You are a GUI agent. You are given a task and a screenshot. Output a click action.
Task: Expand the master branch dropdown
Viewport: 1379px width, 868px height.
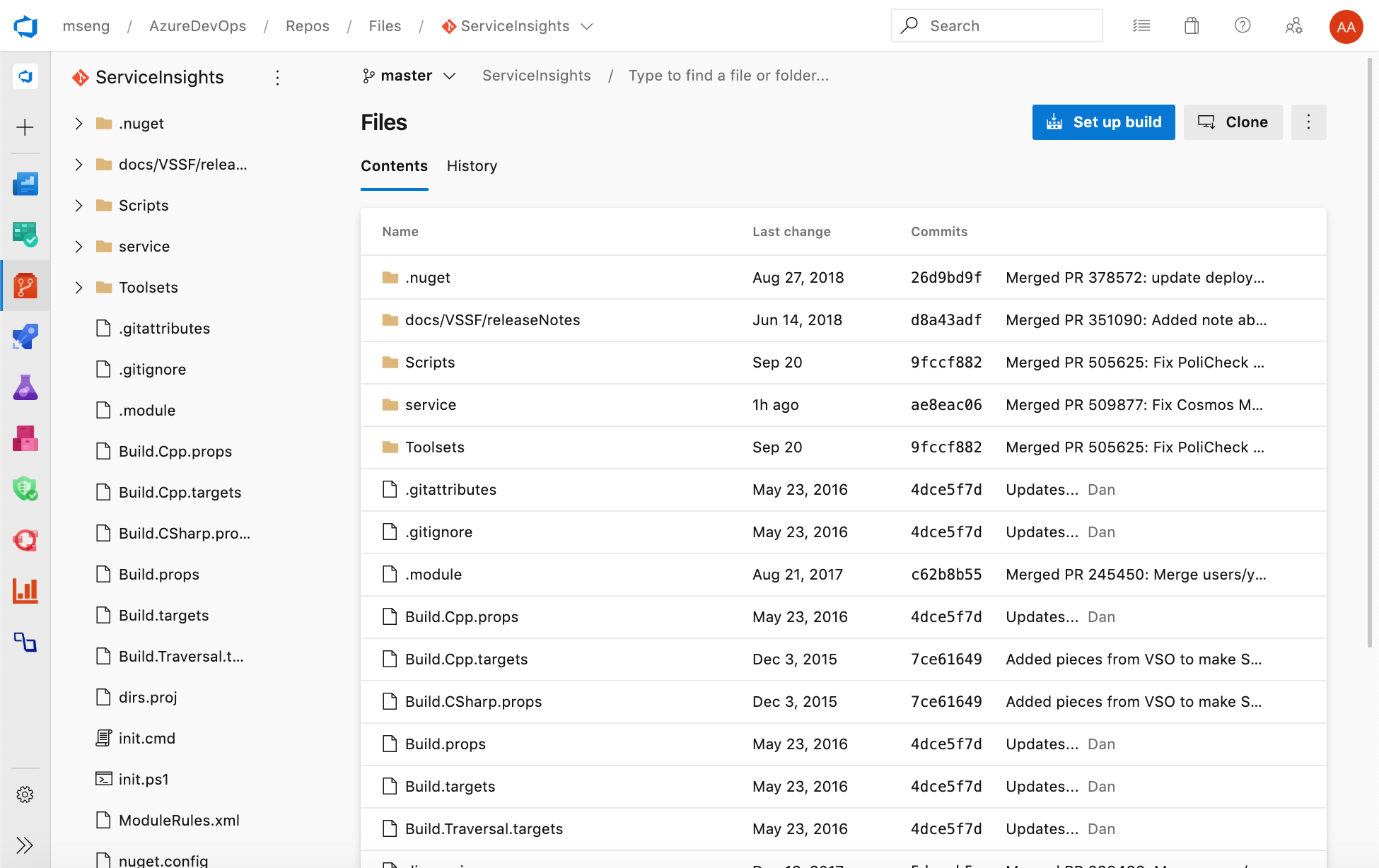tap(407, 75)
